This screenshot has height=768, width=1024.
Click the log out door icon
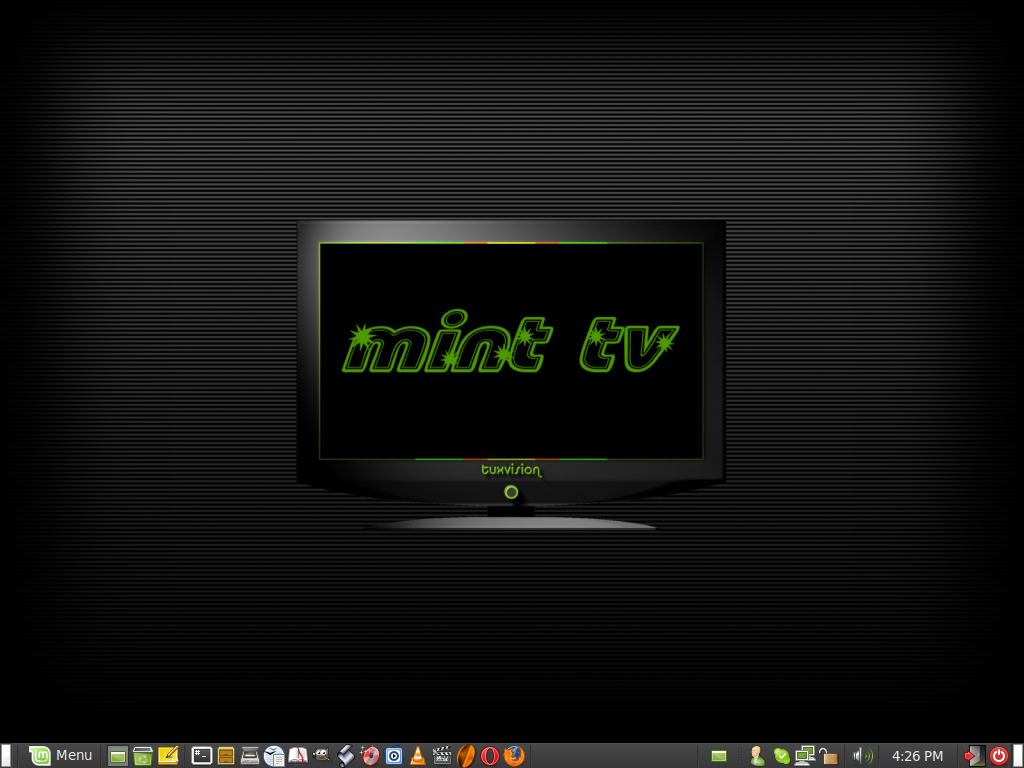[975, 756]
